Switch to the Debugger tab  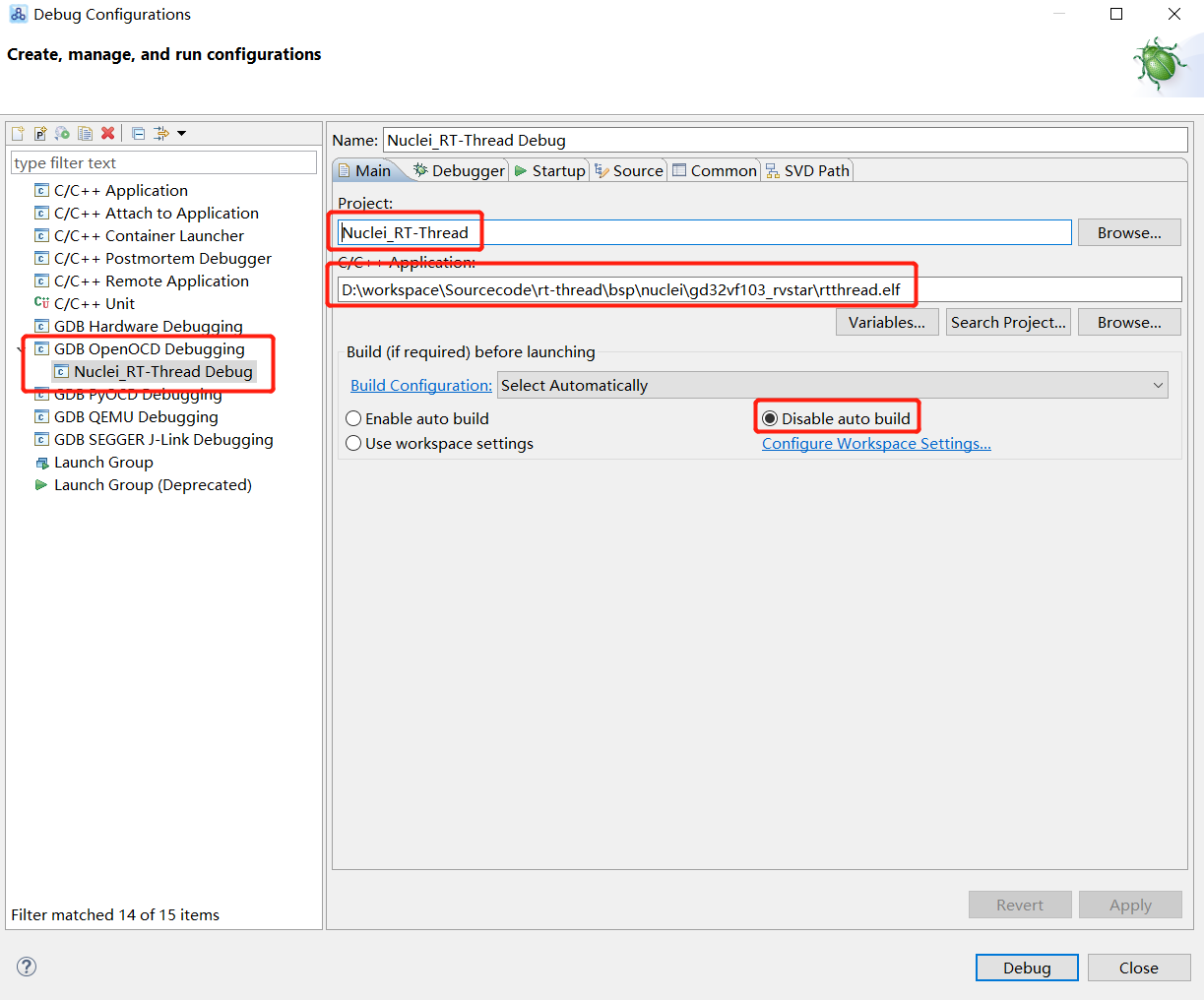459,170
